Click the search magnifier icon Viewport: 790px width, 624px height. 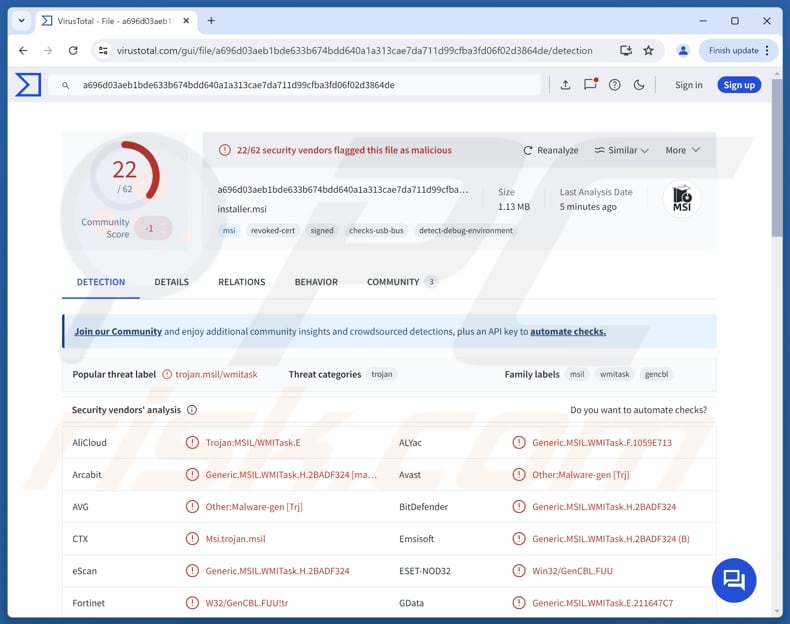pos(66,85)
